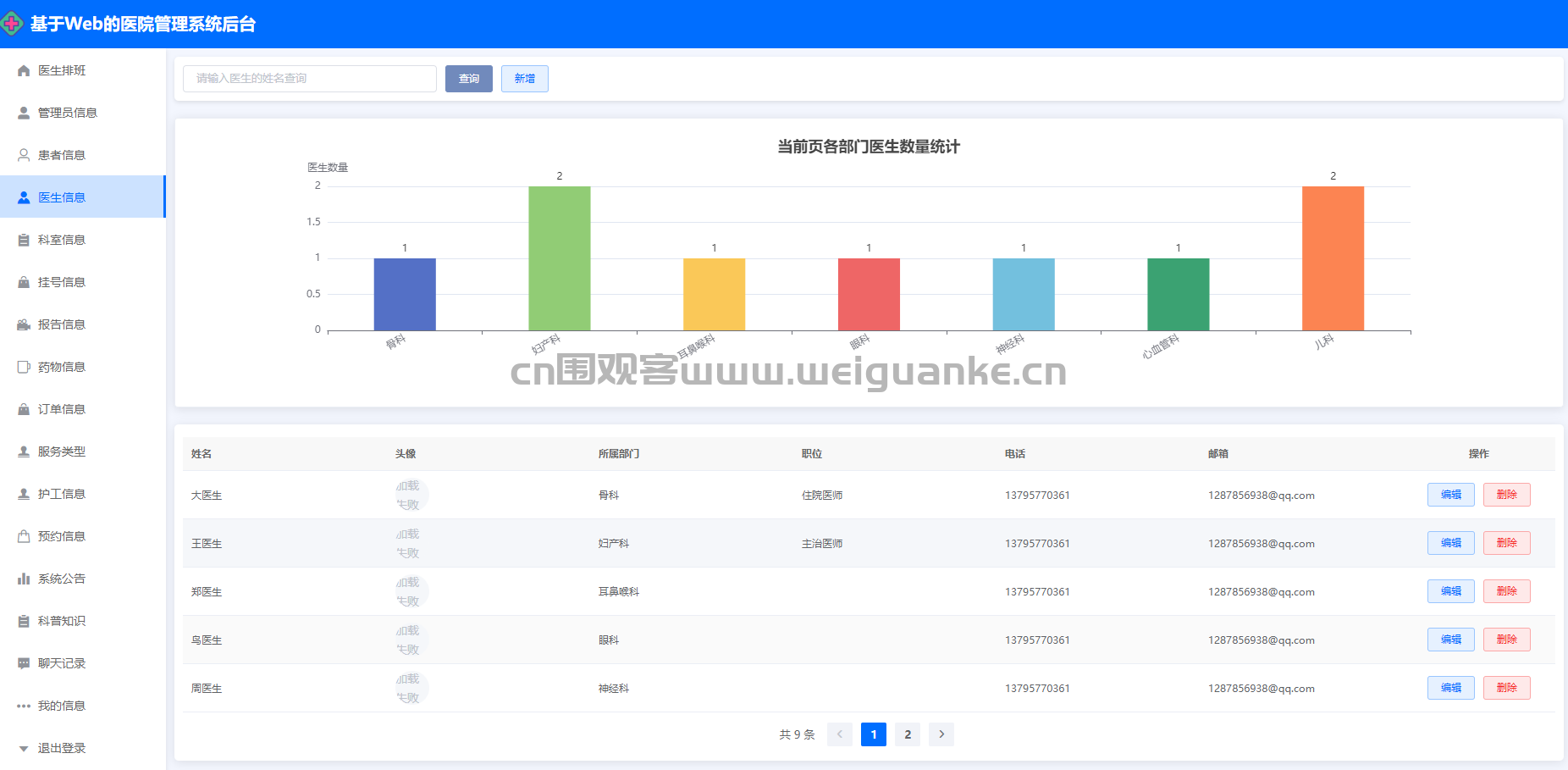Click the bar chart icon for 系统公告
Viewport: 1568px width, 770px height.
tap(24, 579)
